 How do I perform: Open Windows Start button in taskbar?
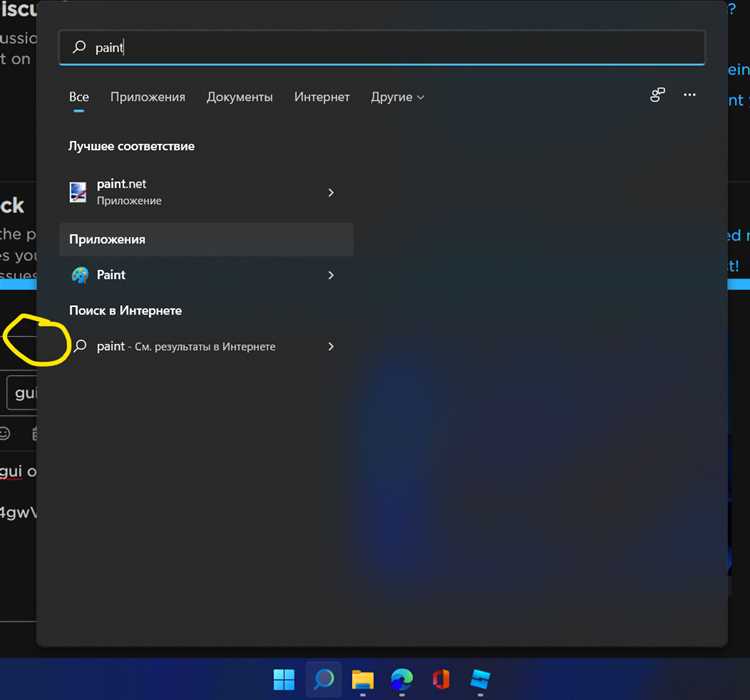pyautogui.click(x=284, y=679)
